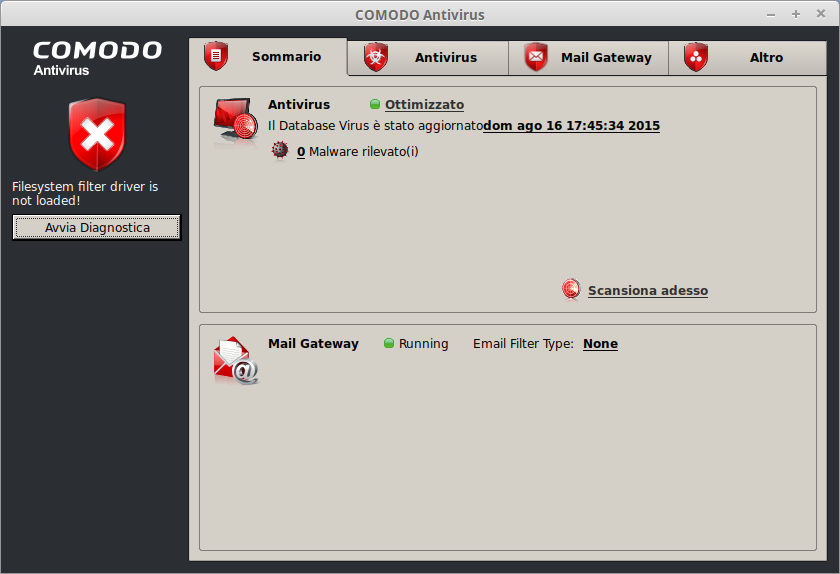Click the radar icon beside Scansiona adesso
840x574 pixels.
click(x=571, y=289)
